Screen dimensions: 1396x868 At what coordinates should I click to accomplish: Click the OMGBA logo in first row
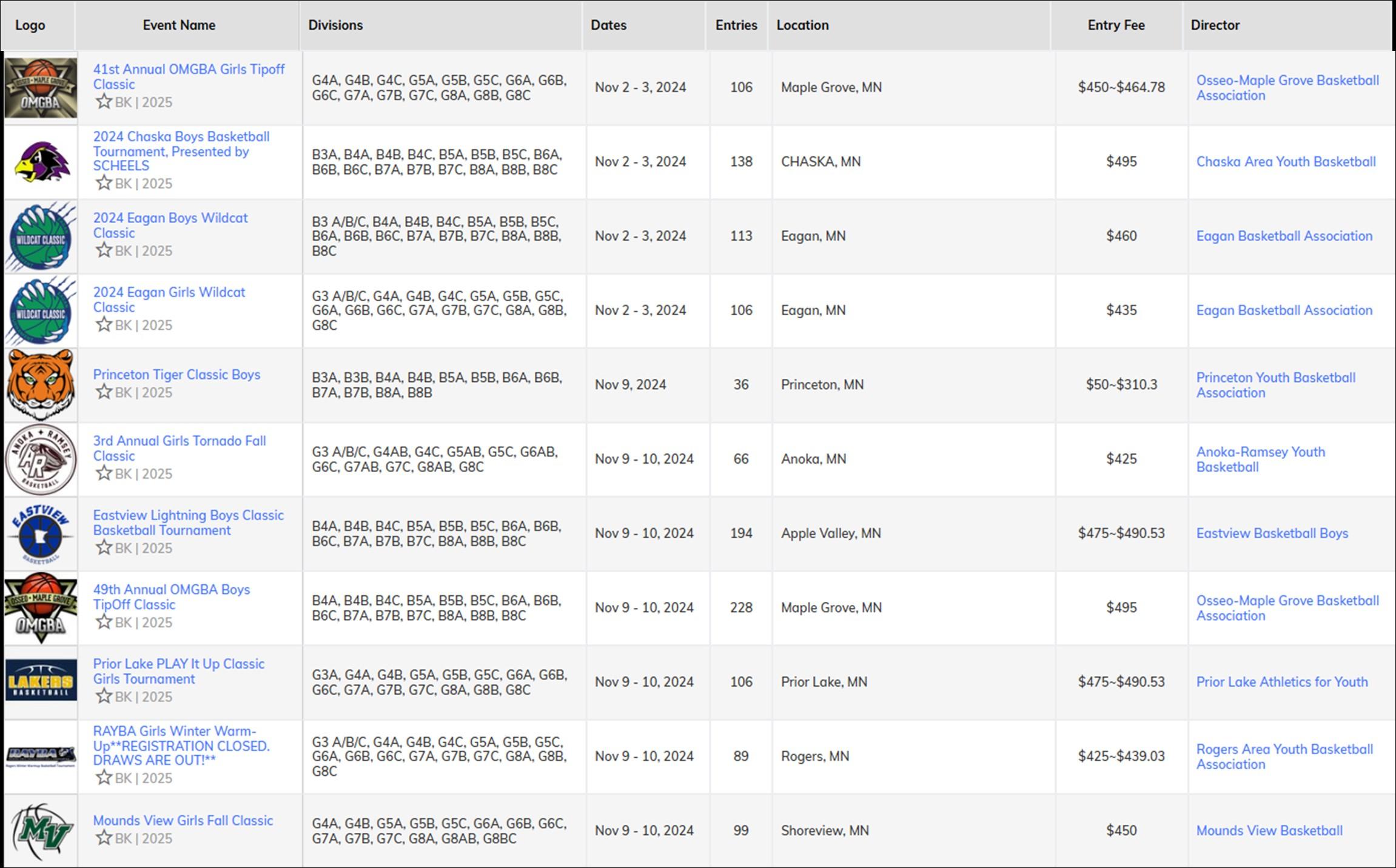tap(41, 88)
